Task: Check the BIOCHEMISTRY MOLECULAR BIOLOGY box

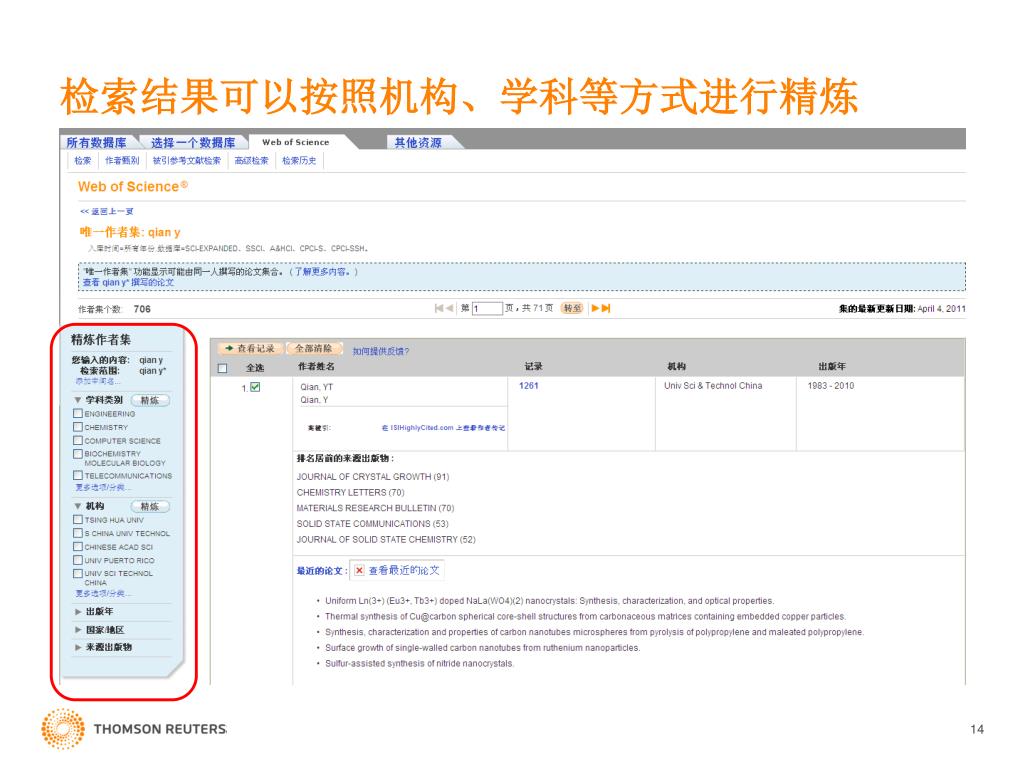Action: tap(78, 453)
